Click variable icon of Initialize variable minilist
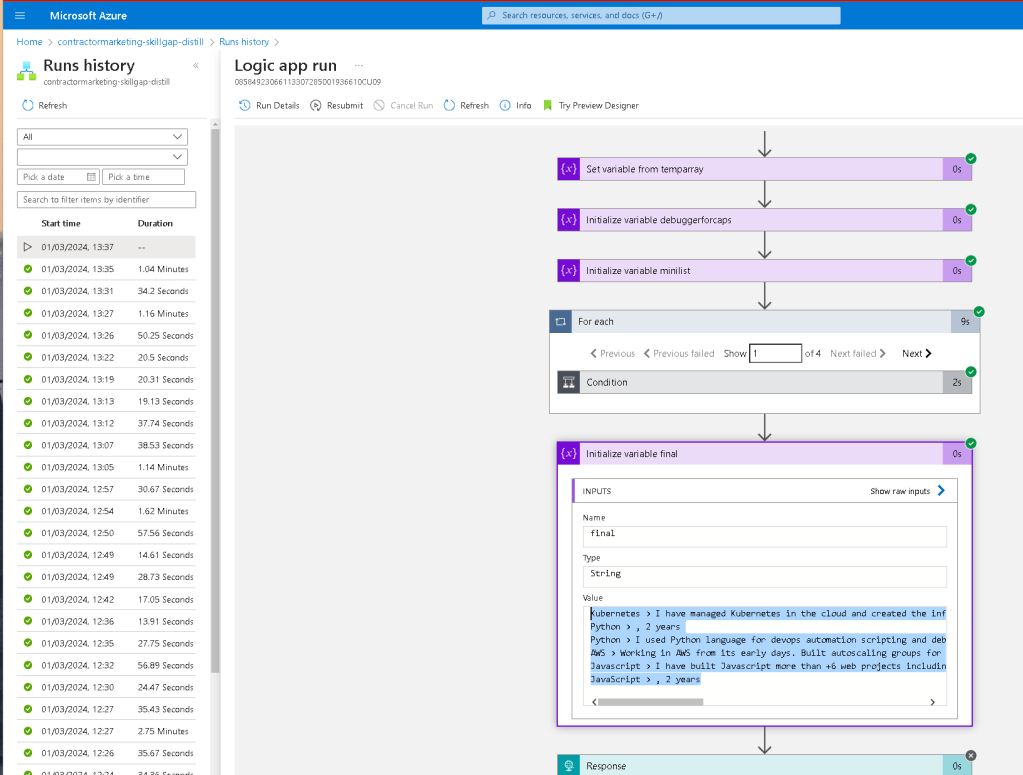 tap(569, 271)
